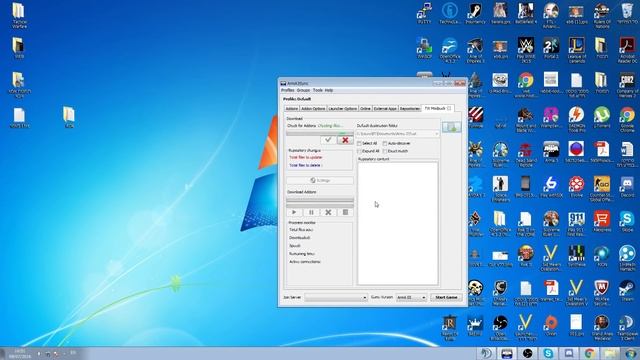
Task: Click the play button under Download Addons
Action: click(294, 212)
